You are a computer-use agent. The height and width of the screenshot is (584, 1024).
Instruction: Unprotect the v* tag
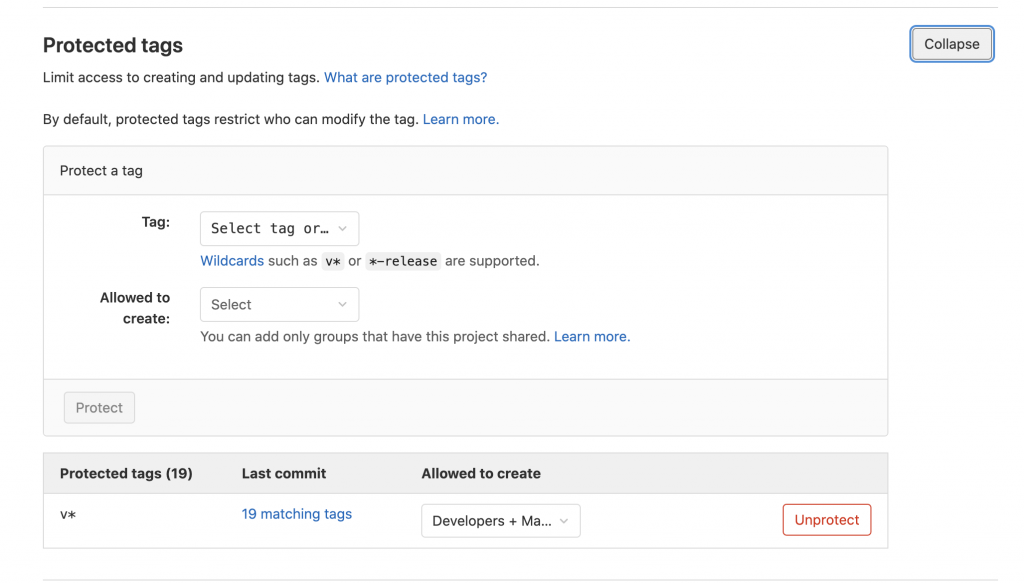(x=826, y=519)
